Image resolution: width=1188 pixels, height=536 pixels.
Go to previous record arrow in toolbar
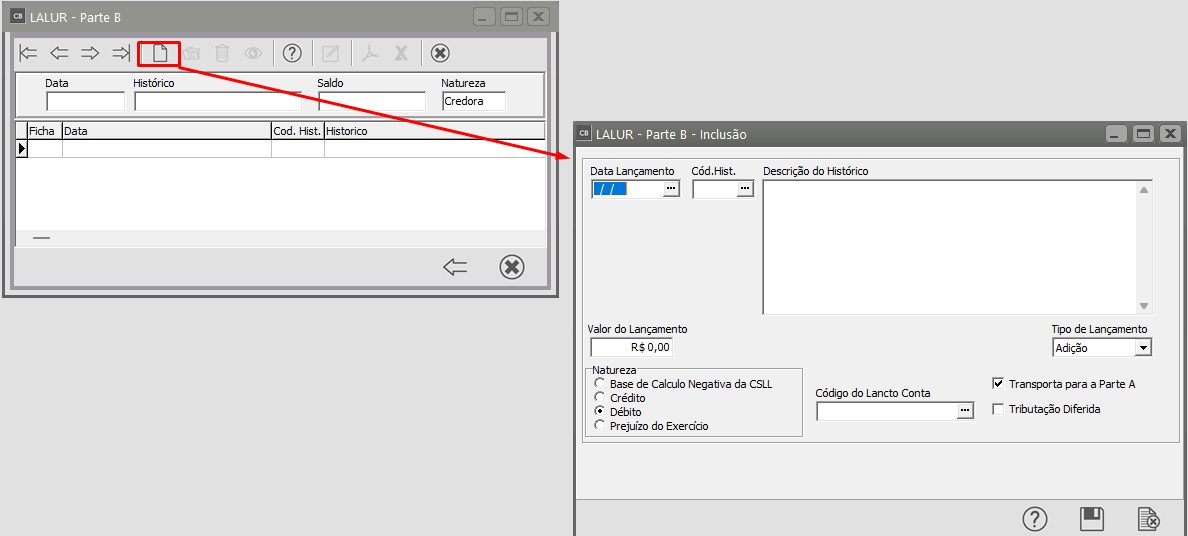click(x=60, y=53)
